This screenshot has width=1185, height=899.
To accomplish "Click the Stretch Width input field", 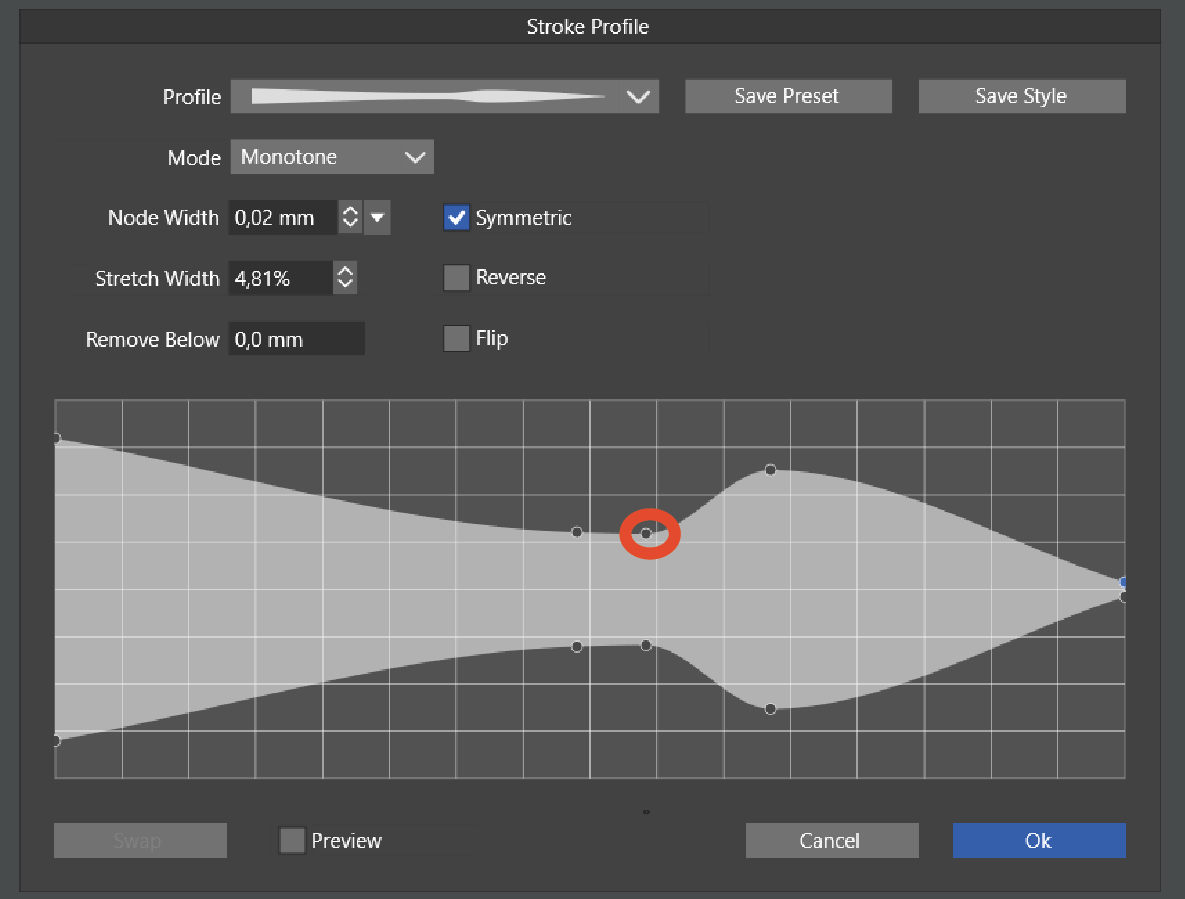I will 279,279.
